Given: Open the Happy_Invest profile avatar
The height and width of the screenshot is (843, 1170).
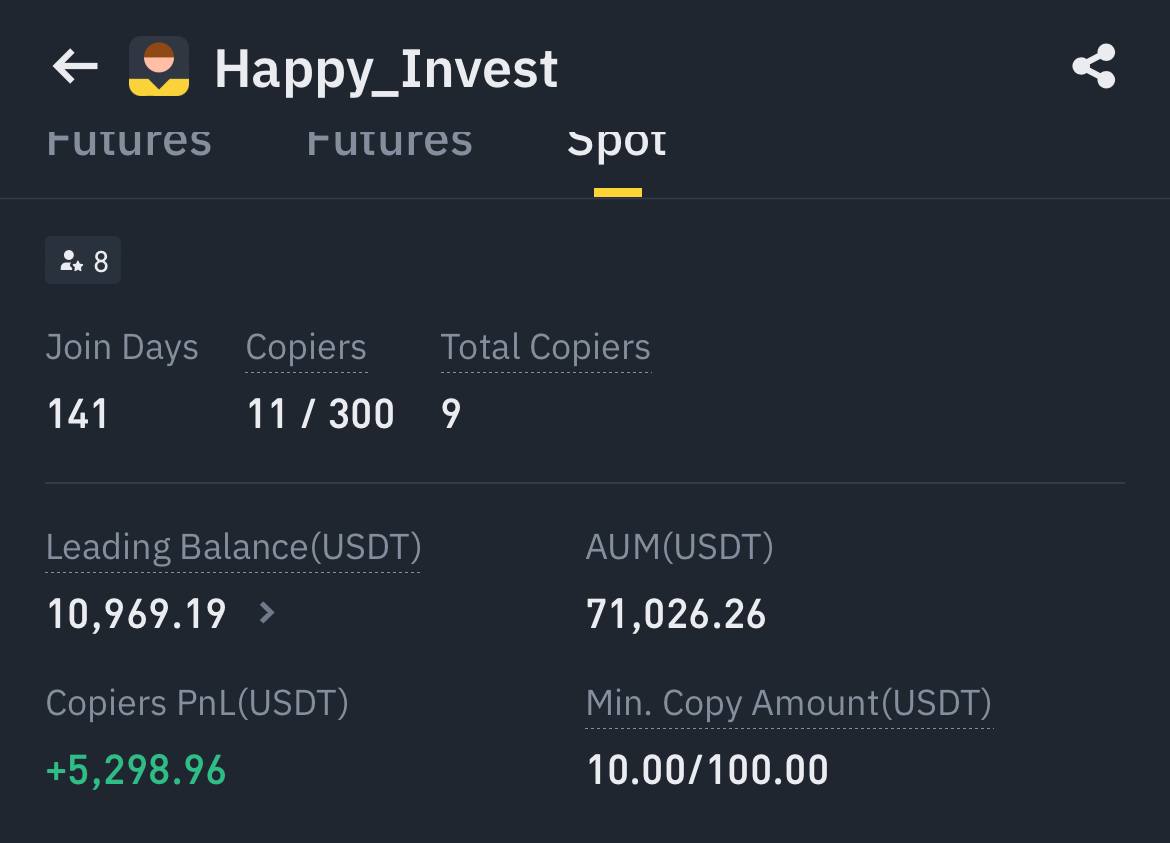Looking at the screenshot, I should pos(159,66).
